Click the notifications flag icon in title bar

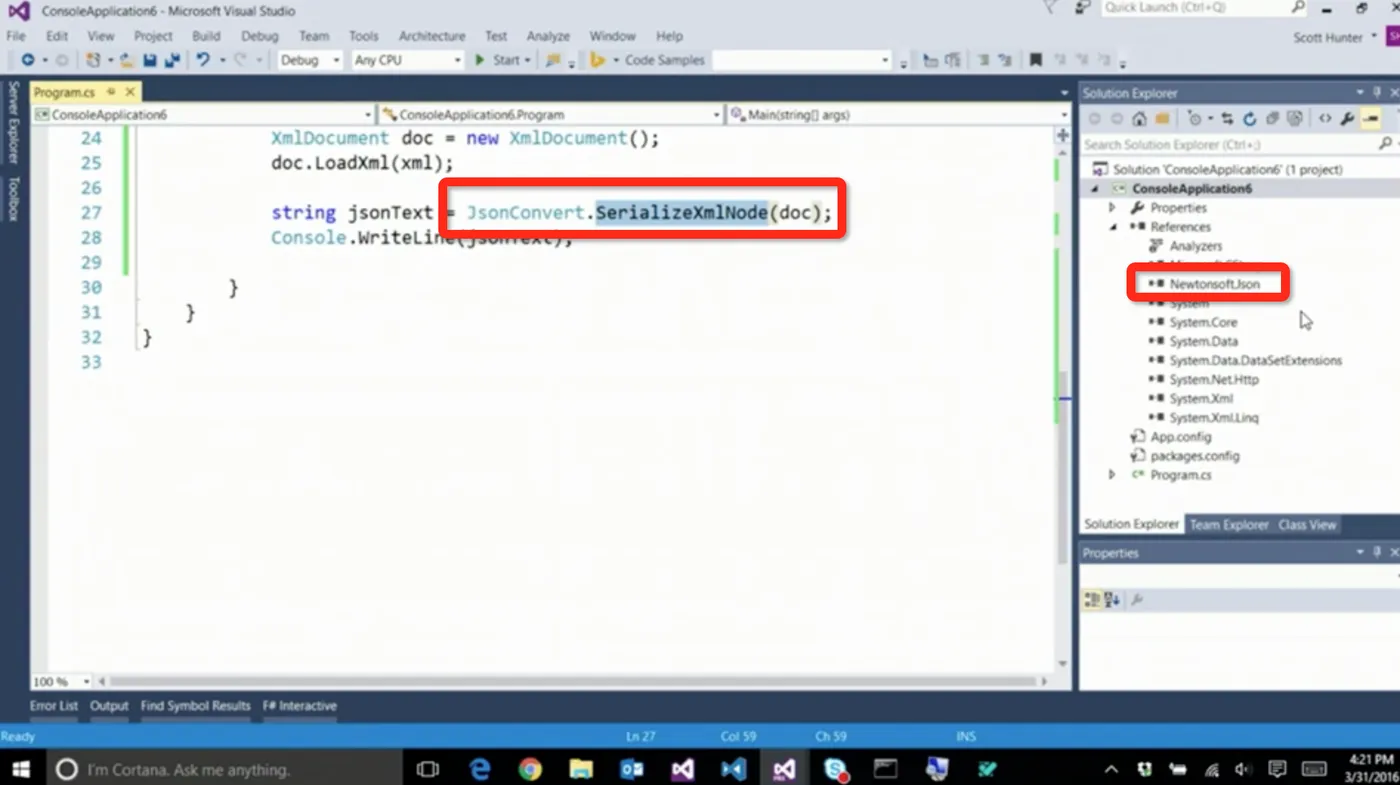click(1049, 8)
